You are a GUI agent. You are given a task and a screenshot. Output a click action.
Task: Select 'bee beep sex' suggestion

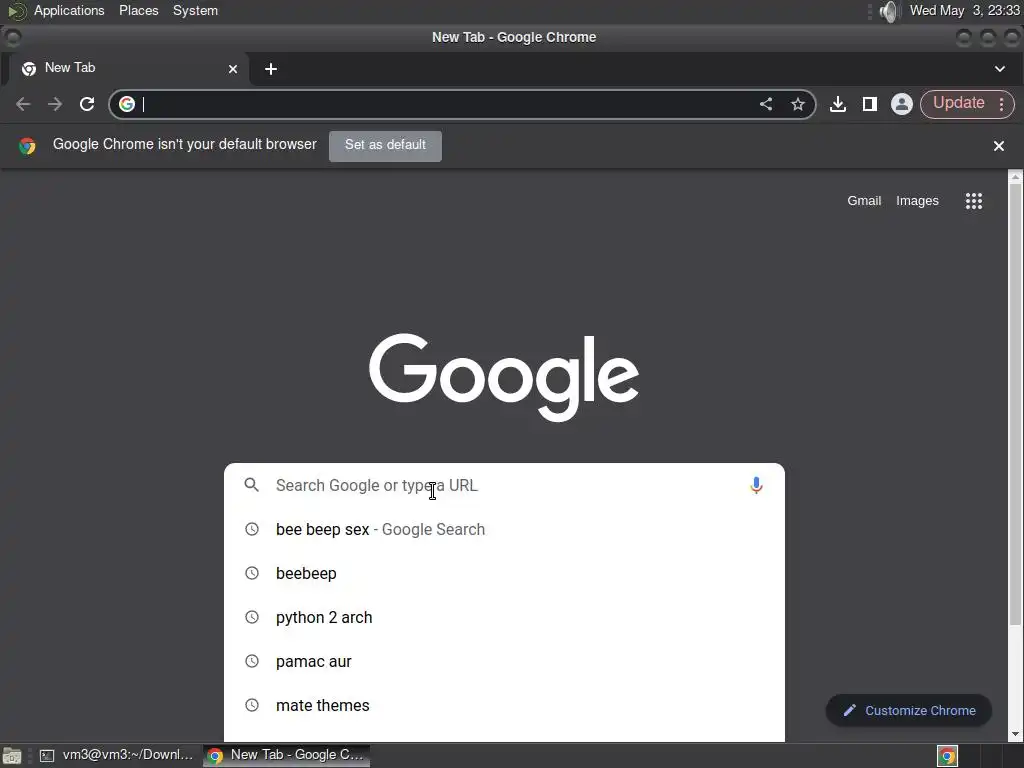504,529
